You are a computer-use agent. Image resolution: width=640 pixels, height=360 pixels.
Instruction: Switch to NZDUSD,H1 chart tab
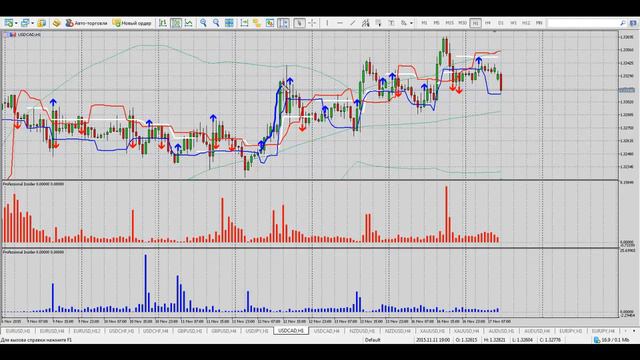coord(362,331)
